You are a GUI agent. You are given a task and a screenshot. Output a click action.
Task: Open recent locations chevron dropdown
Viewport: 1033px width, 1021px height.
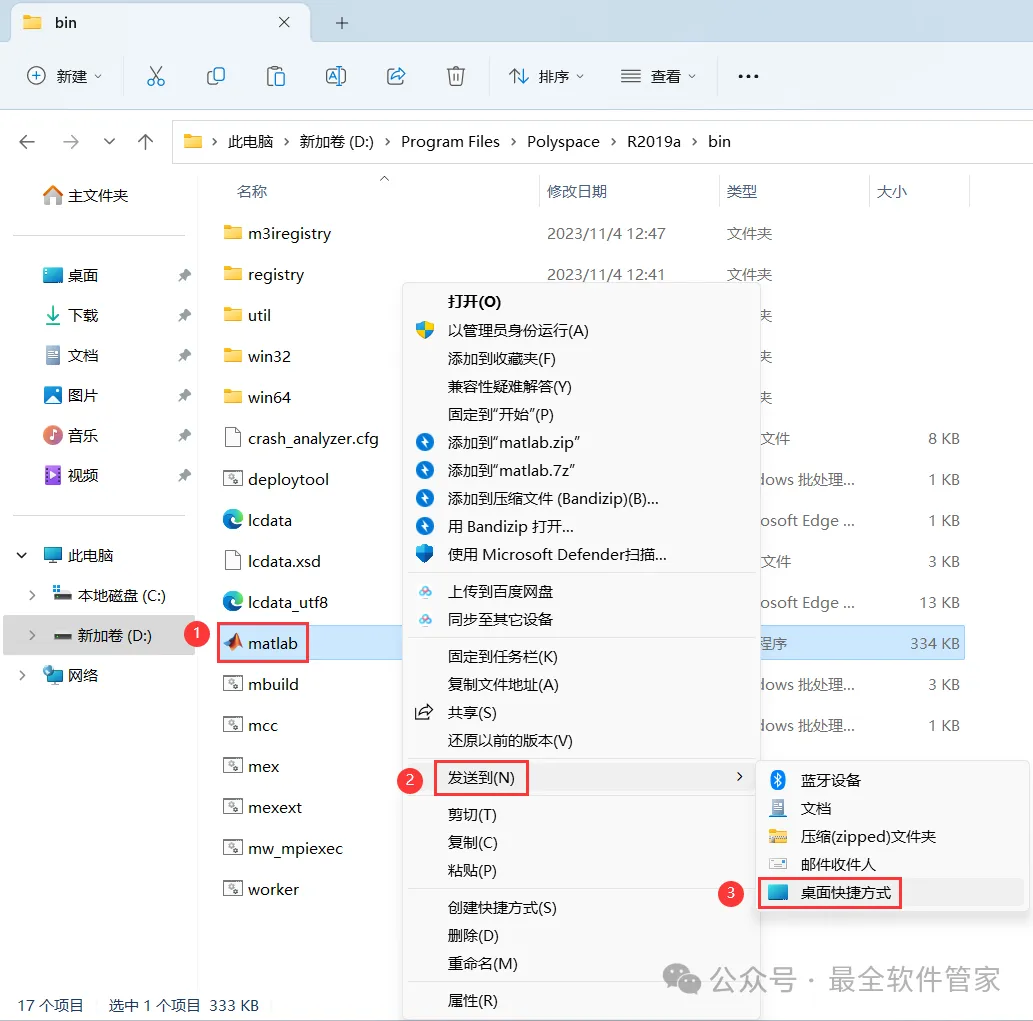pos(109,142)
